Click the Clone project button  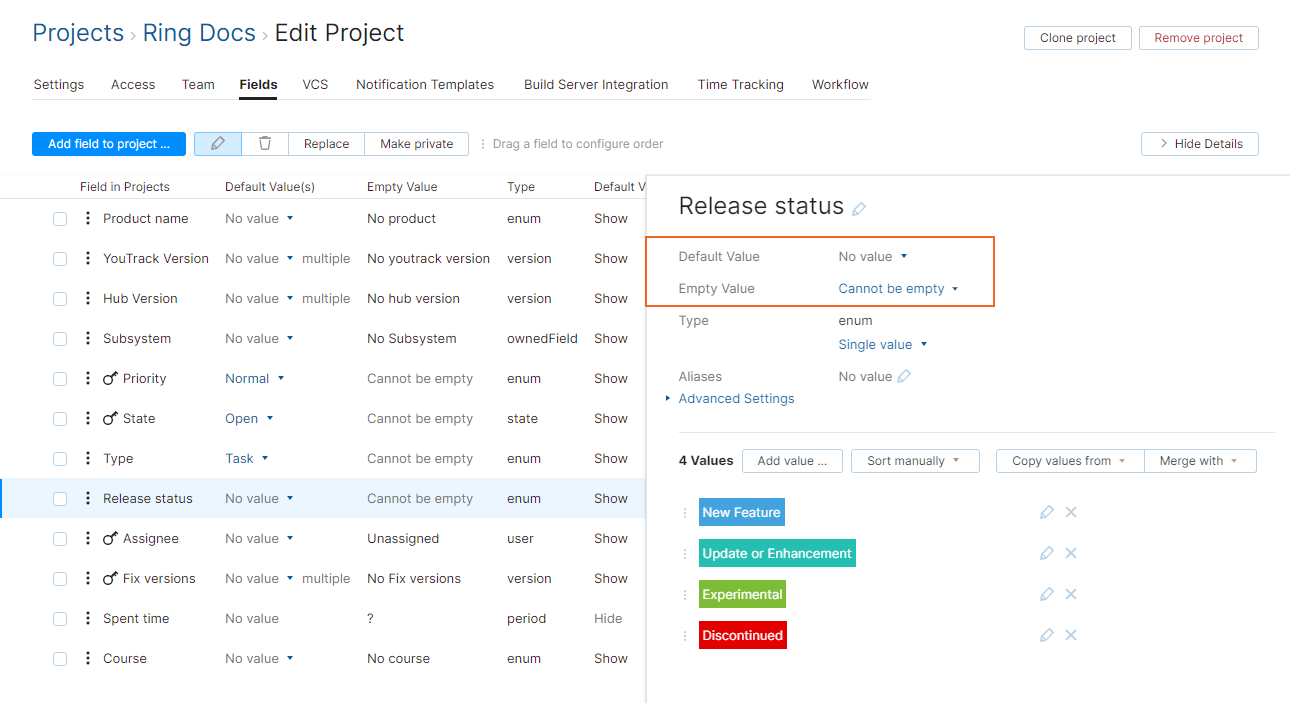(1077, 38)
